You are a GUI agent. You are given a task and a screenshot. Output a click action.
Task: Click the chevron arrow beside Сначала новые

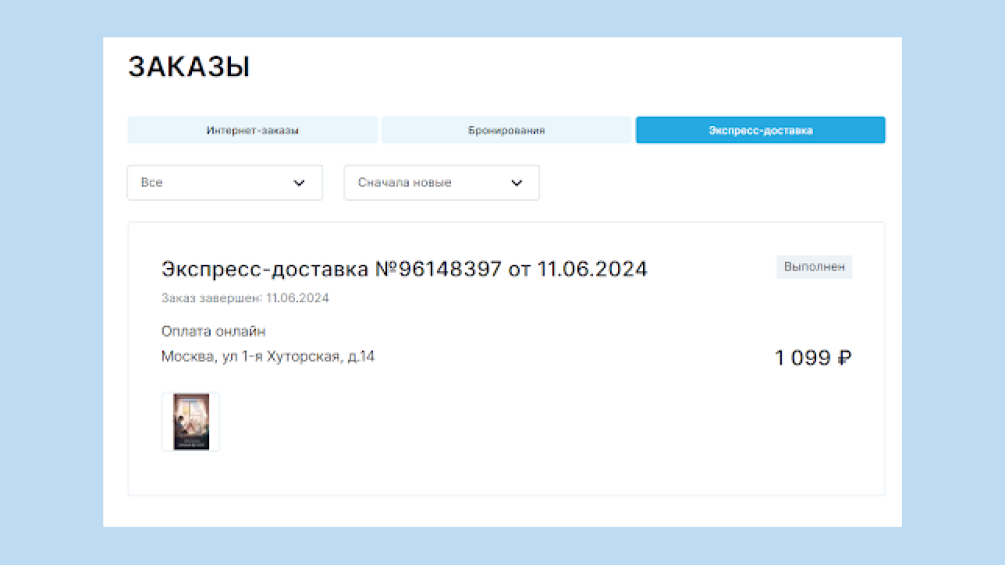tap(517, 183)
